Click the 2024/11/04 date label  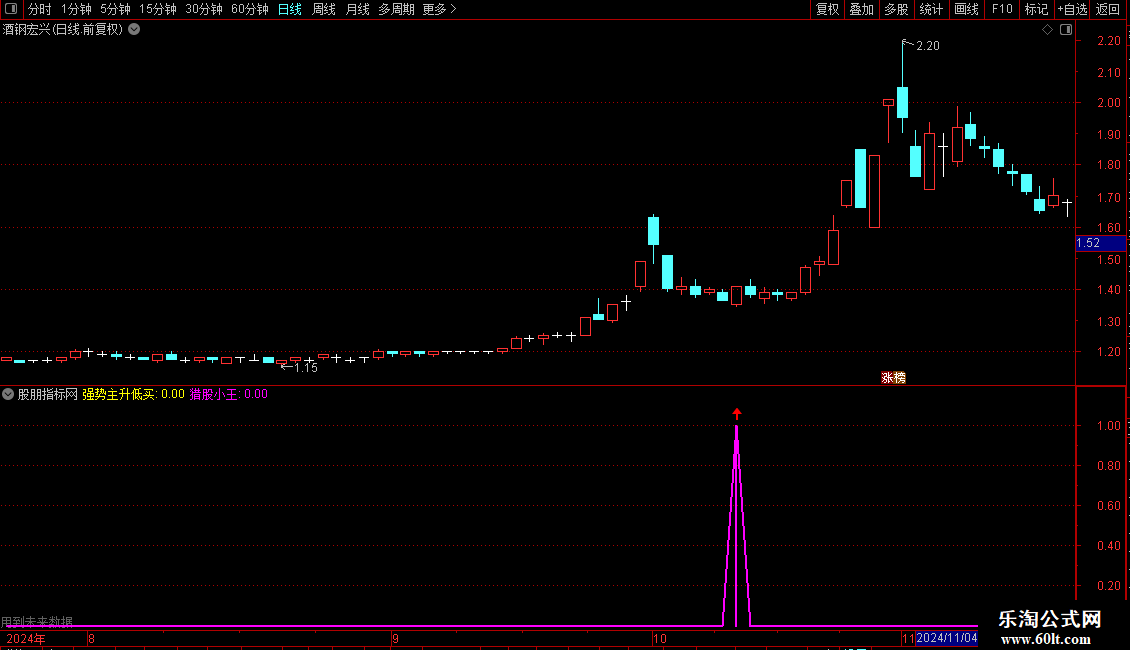pos(947,638)
